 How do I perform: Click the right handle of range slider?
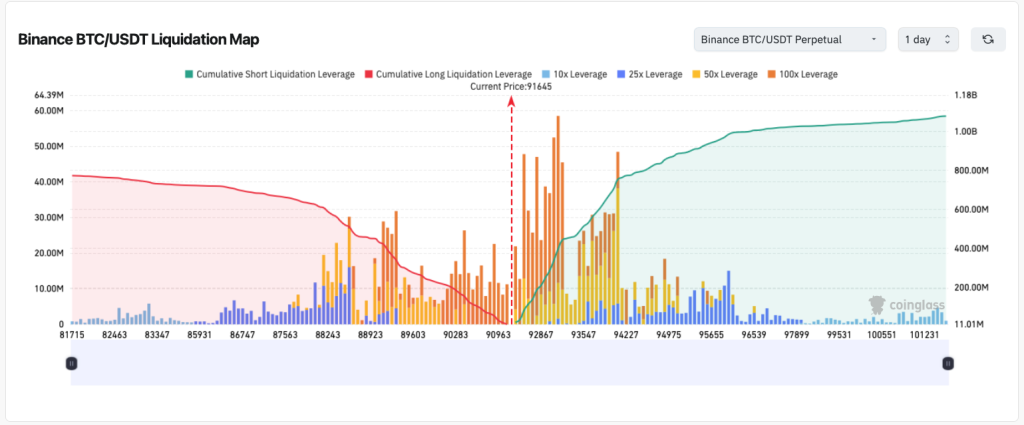[948, 365]
